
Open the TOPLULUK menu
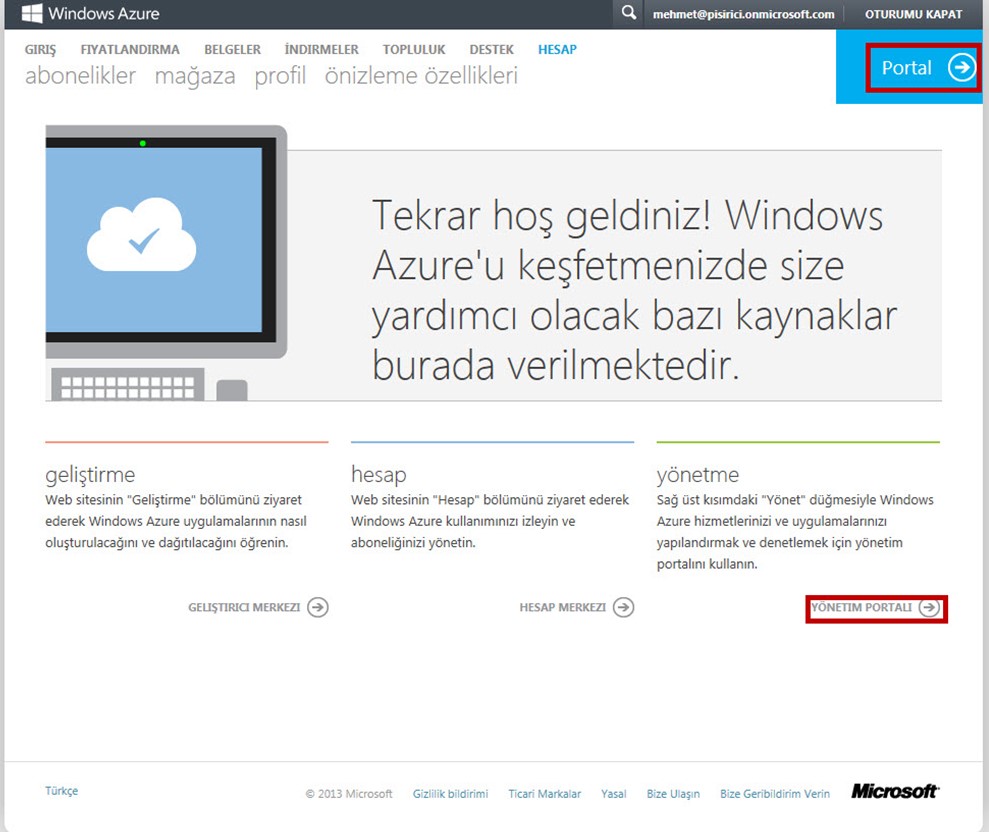point(414,49)
